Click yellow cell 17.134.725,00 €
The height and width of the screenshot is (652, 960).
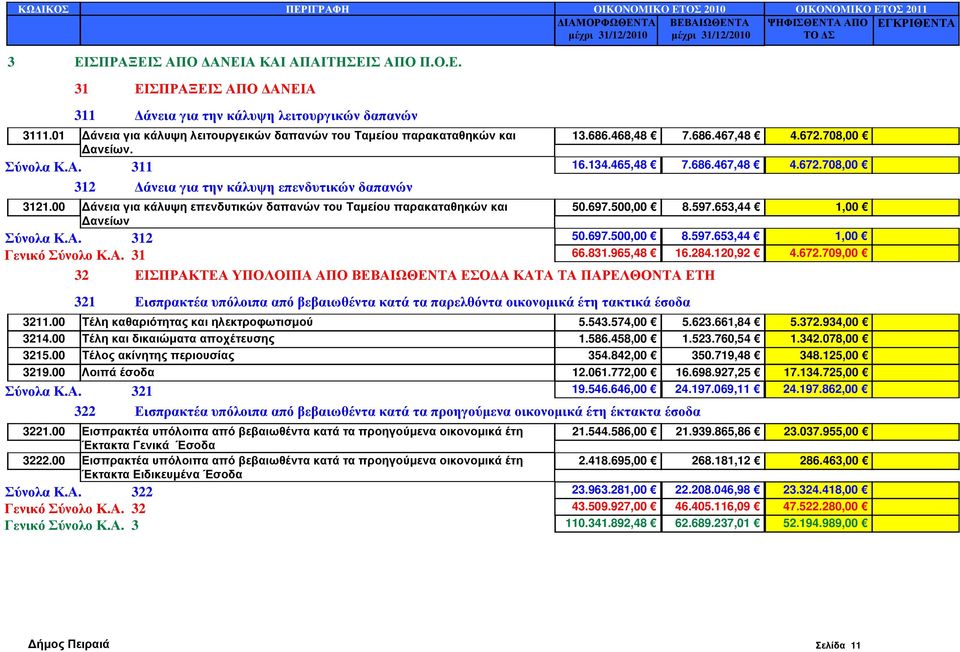[x=819, y=372]
